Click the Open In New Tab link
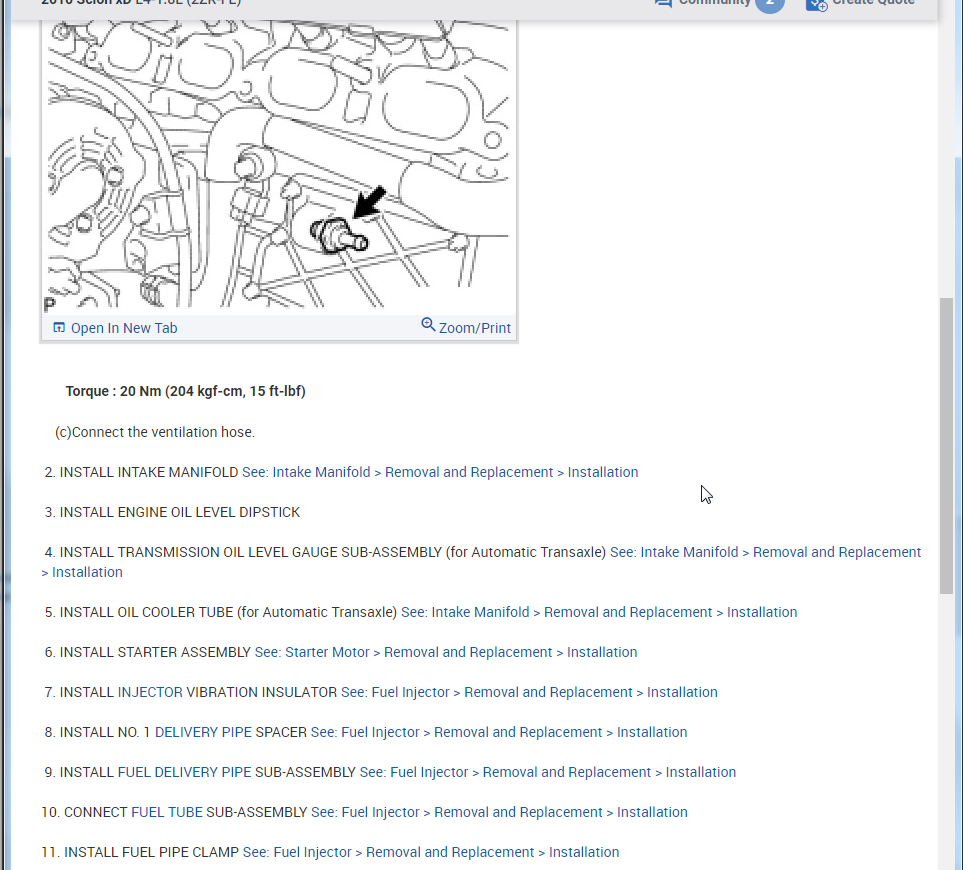963x870 pixels. [x=124, y=328]
